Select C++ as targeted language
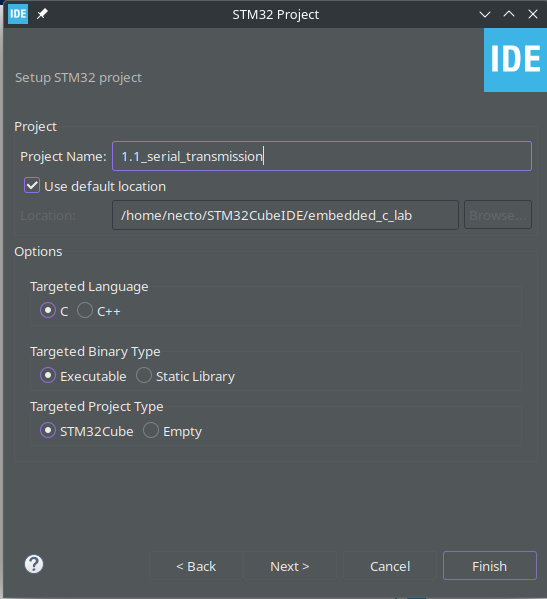This screenshot has width=547, height=599. click(x=85, y=310)
